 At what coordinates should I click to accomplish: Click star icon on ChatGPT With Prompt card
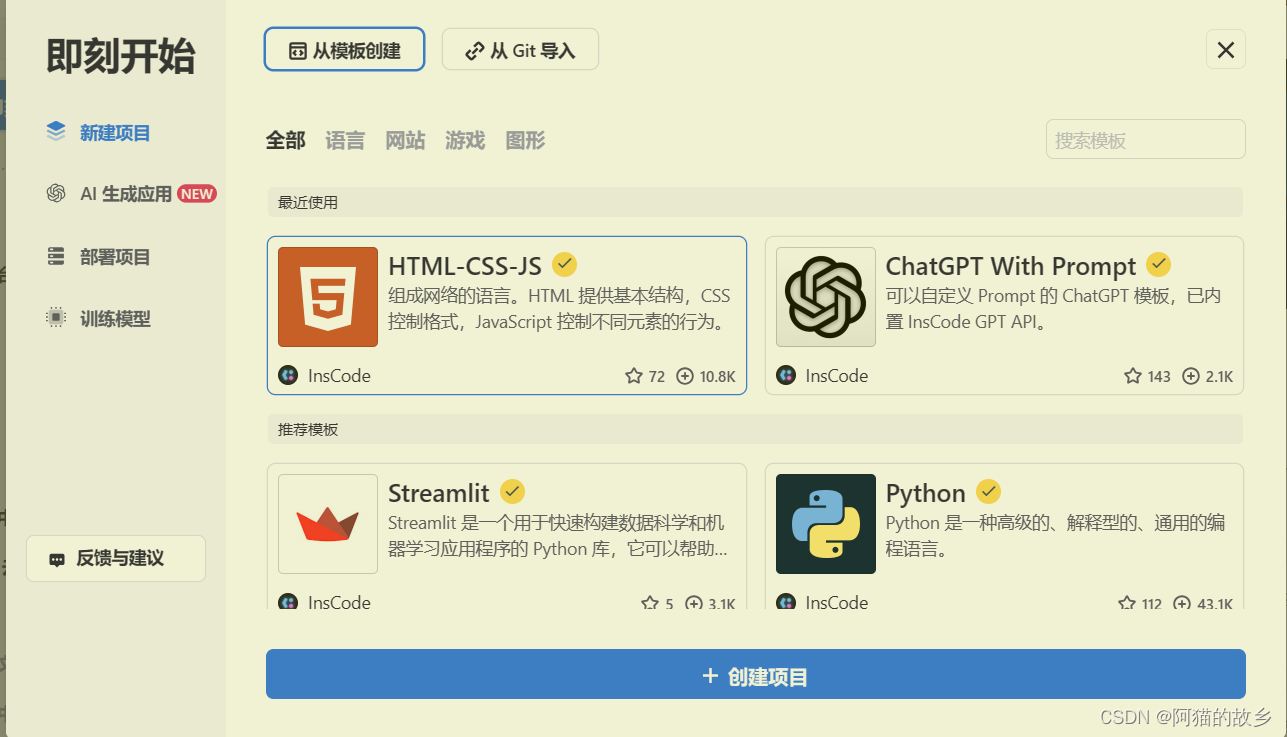1132,376
